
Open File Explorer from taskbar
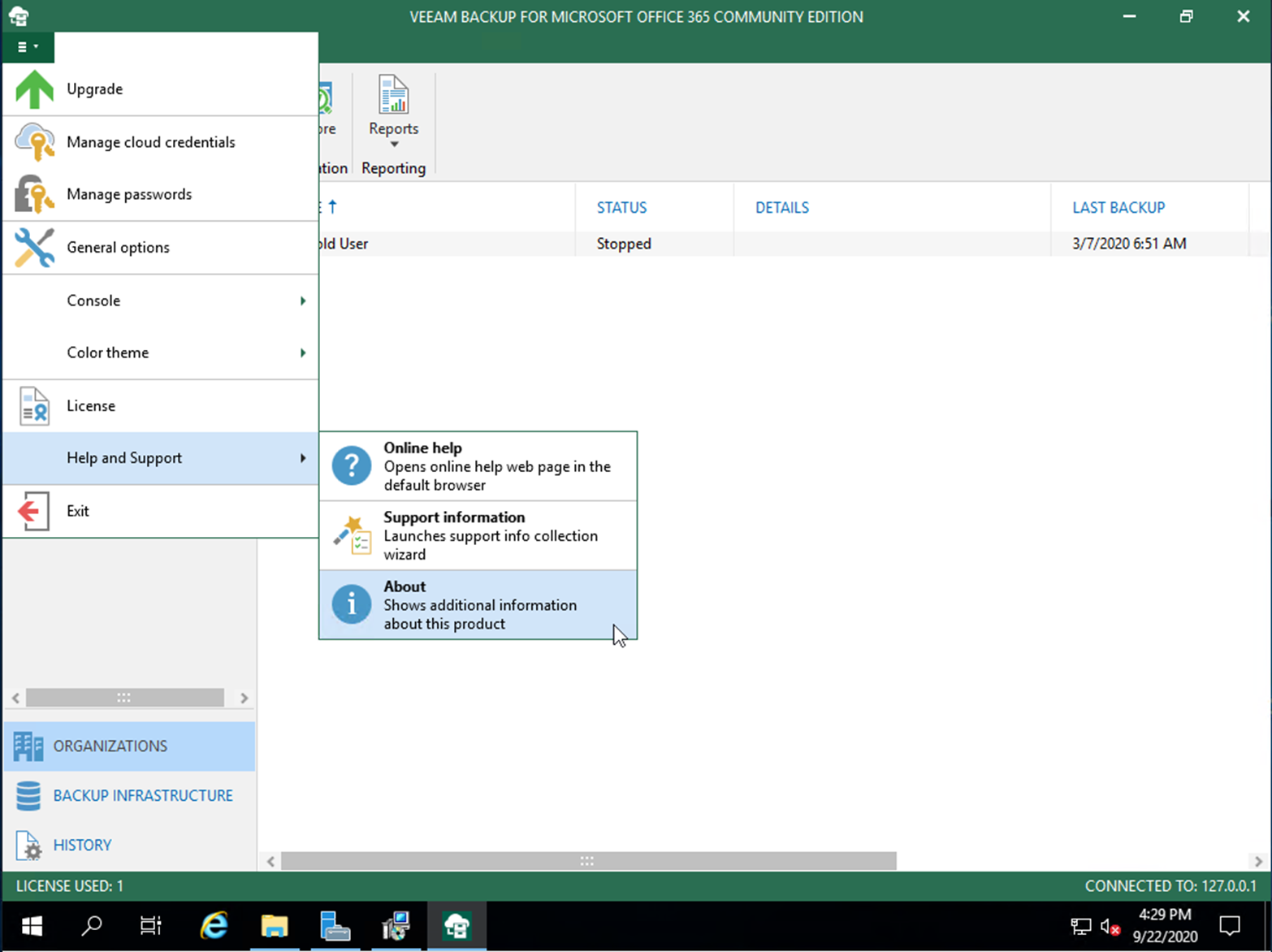tap(275, 925)
